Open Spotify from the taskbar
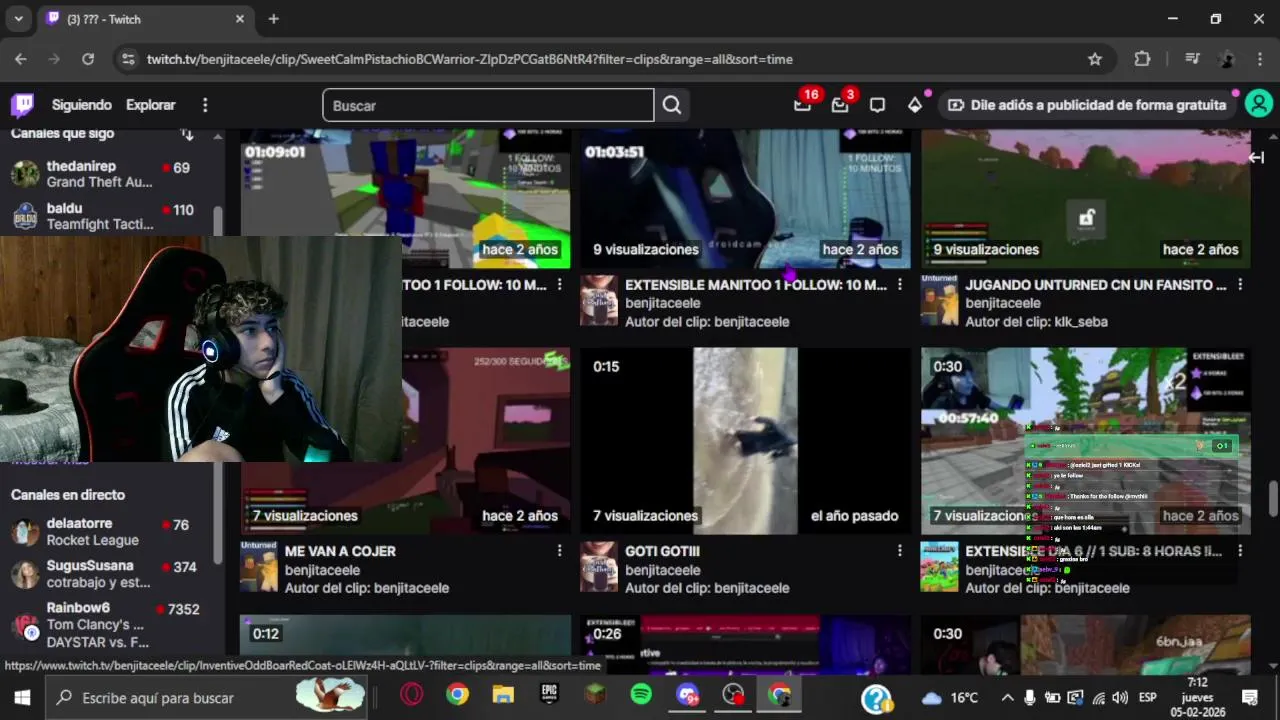1280x720 pixels. point(641,695)
